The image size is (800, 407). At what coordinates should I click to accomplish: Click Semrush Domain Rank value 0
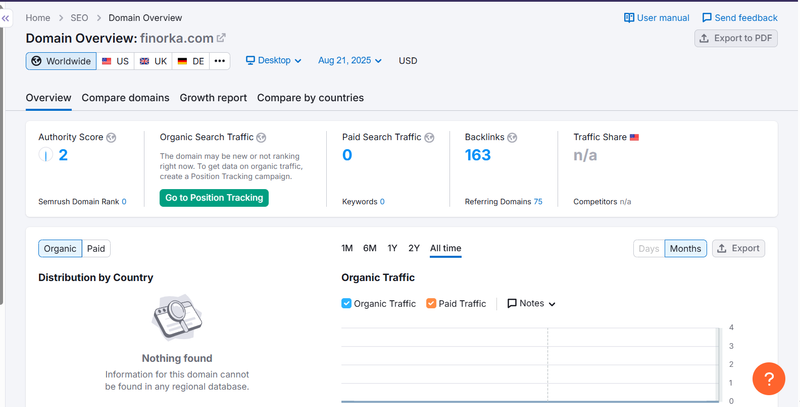coord(124,202)
